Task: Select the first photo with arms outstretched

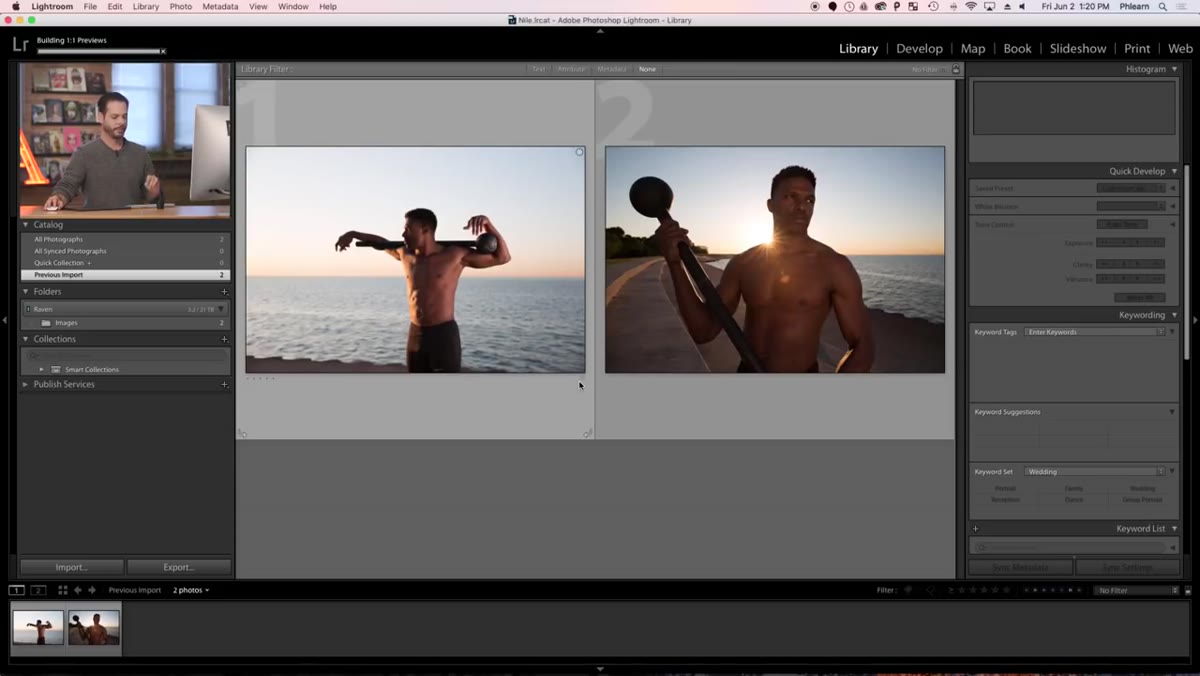Action: pyautogui.click(x=415, y=260)
